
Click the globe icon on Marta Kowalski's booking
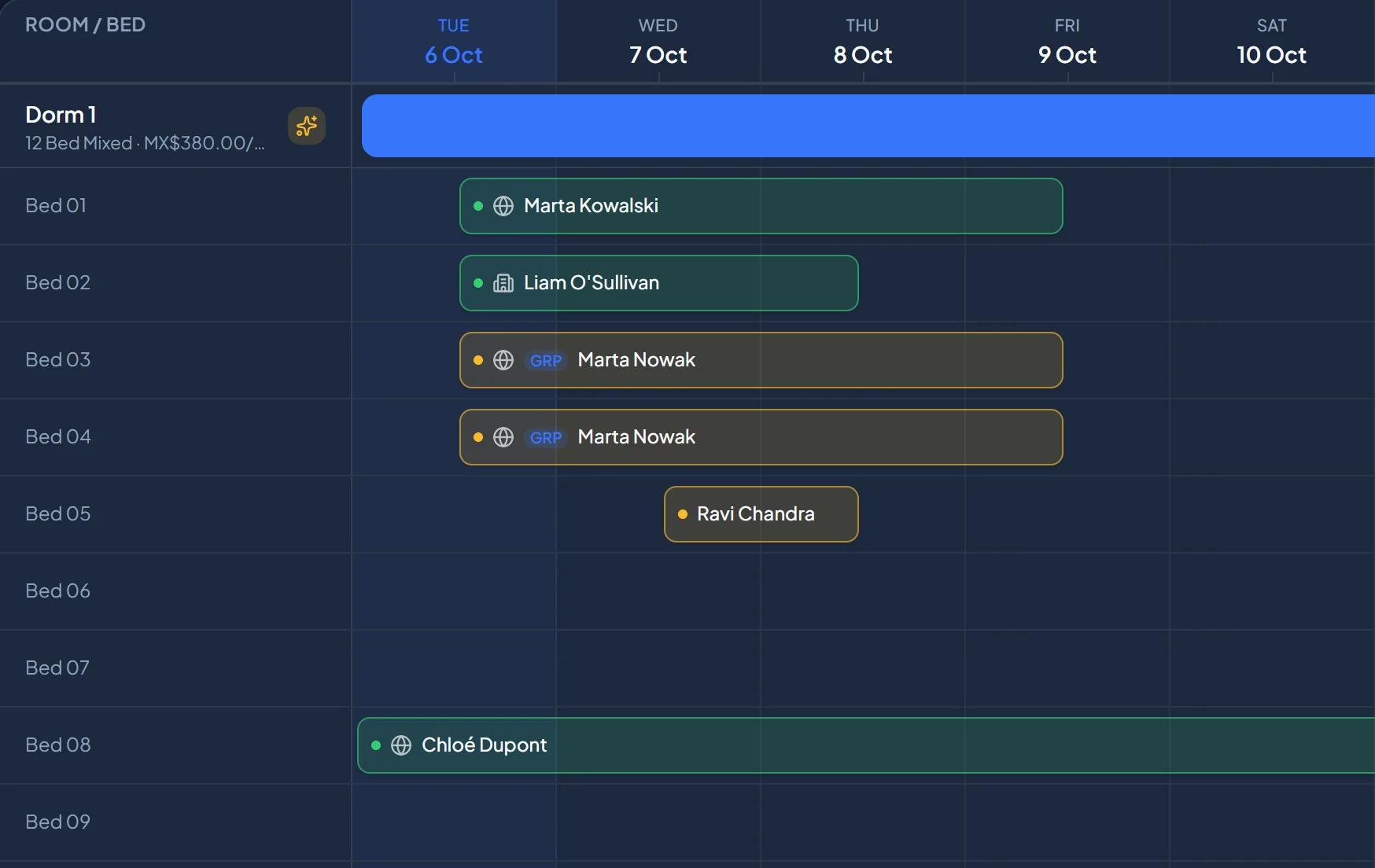(x=503, y=206)
